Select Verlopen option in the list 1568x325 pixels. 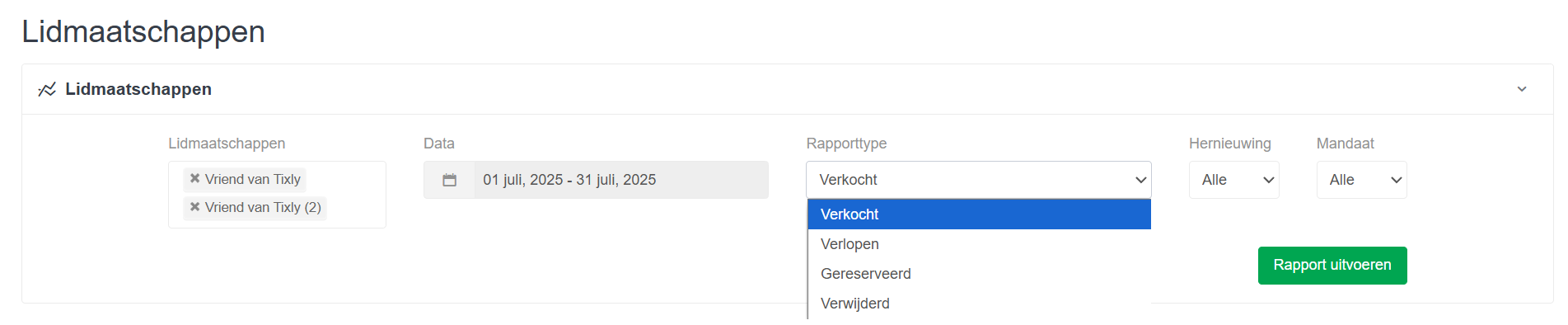click(x=979, y=244)
